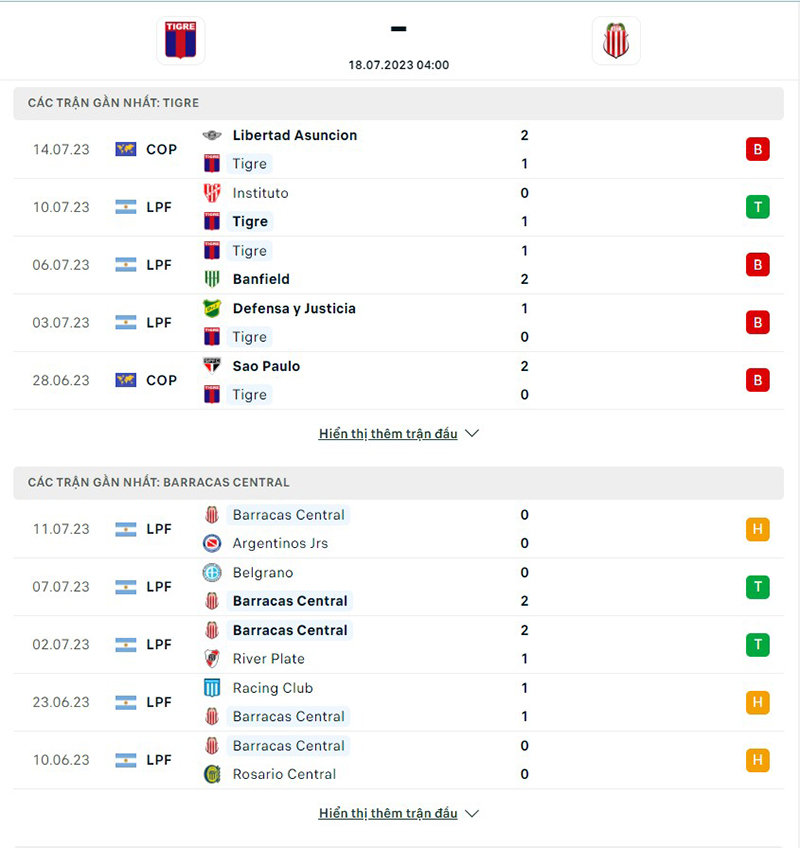800x848 pixels.
Task: Click the Banfield team badge
Action: tap(212, 279)
